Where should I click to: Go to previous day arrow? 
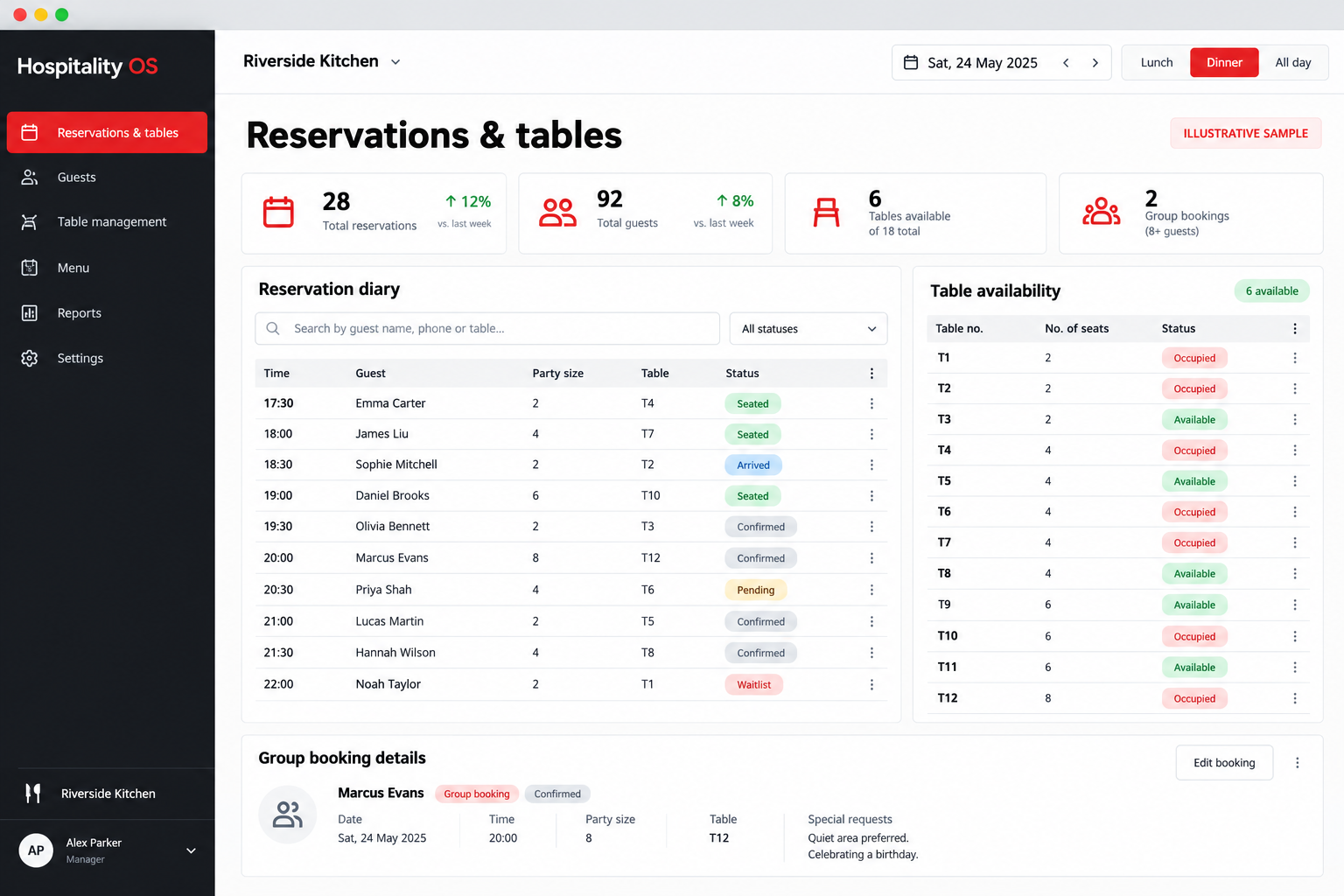[x=1066, y=63]
